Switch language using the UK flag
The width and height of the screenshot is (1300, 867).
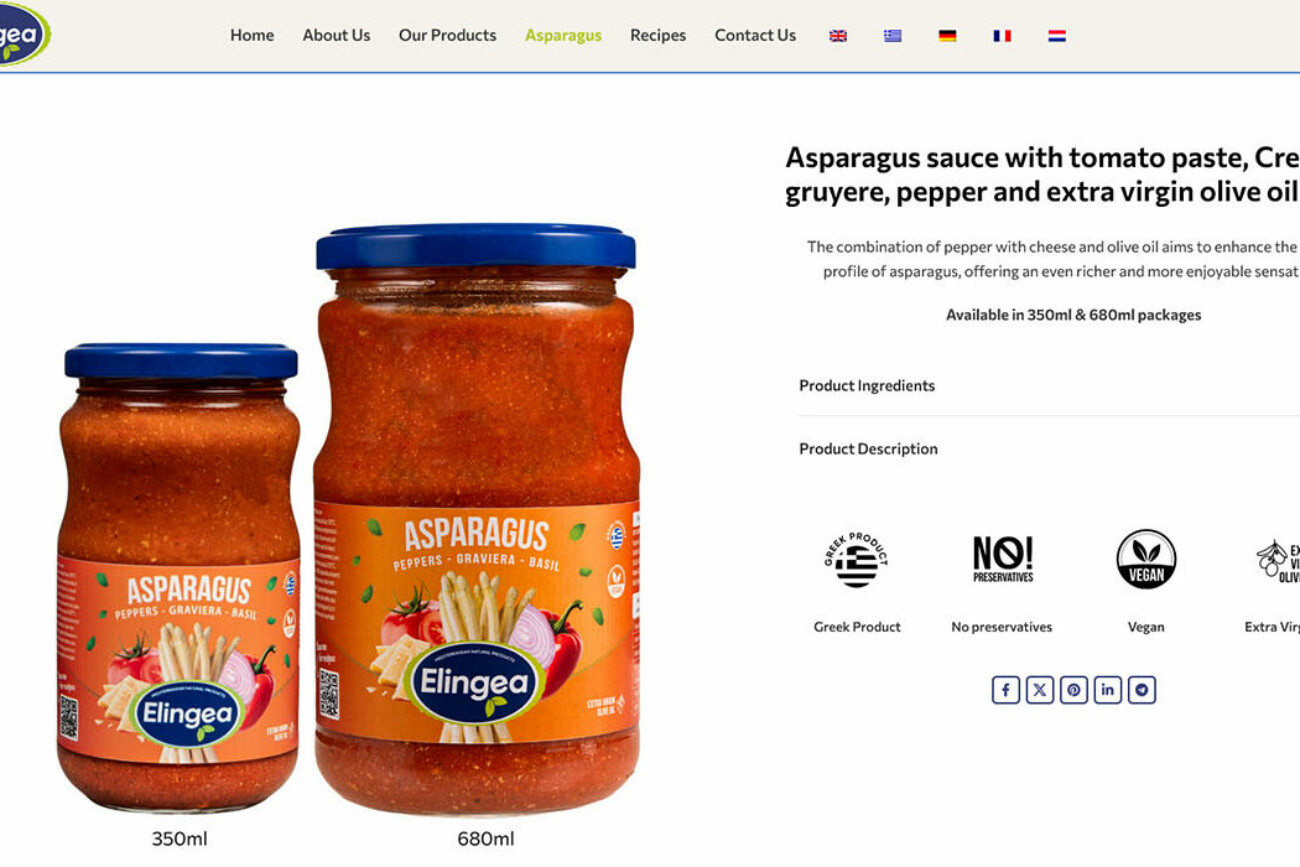pos(838,36)
